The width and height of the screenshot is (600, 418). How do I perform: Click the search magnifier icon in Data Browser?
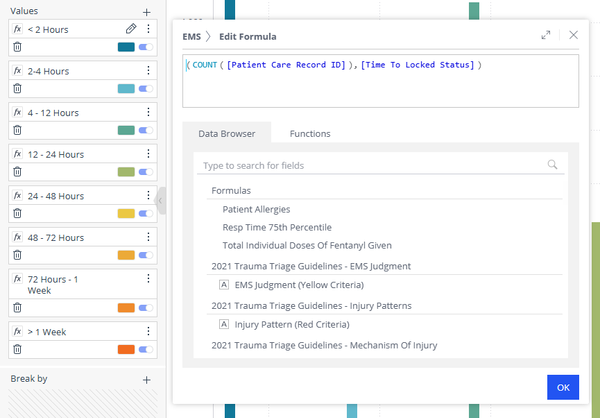552,165
